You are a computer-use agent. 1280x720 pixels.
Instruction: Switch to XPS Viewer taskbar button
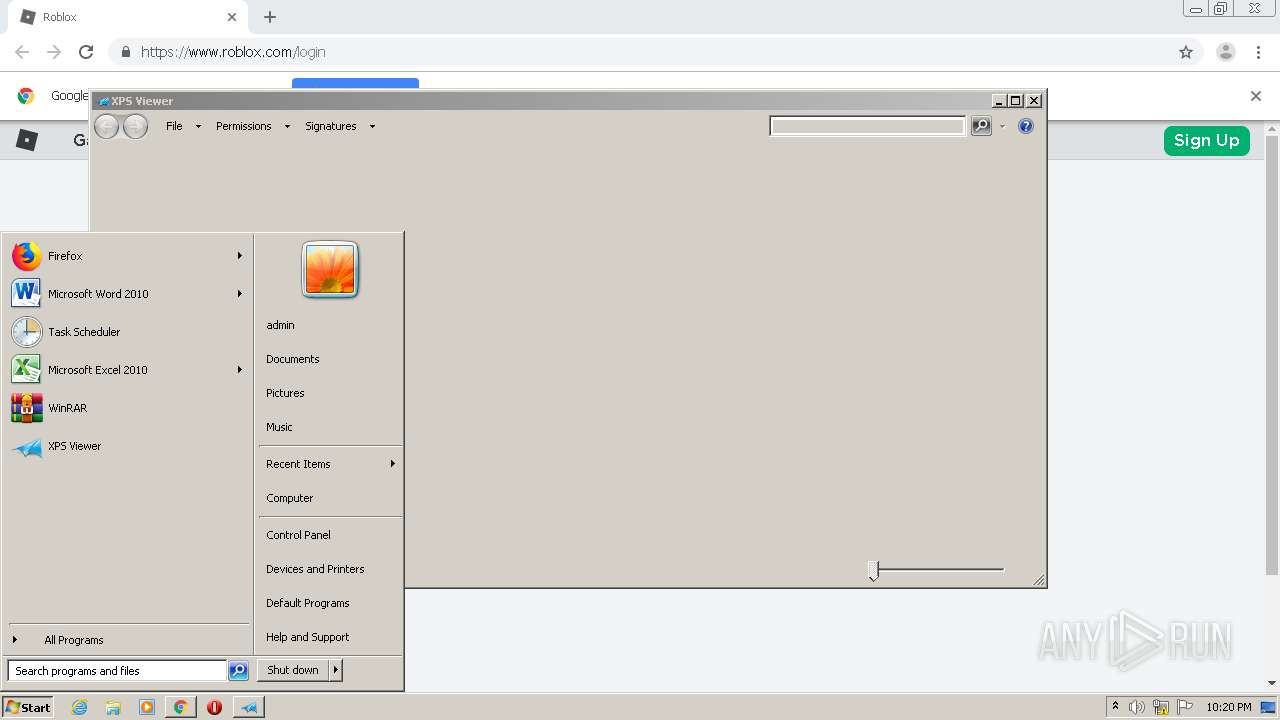pyautogui.click(x=249, y=707)
